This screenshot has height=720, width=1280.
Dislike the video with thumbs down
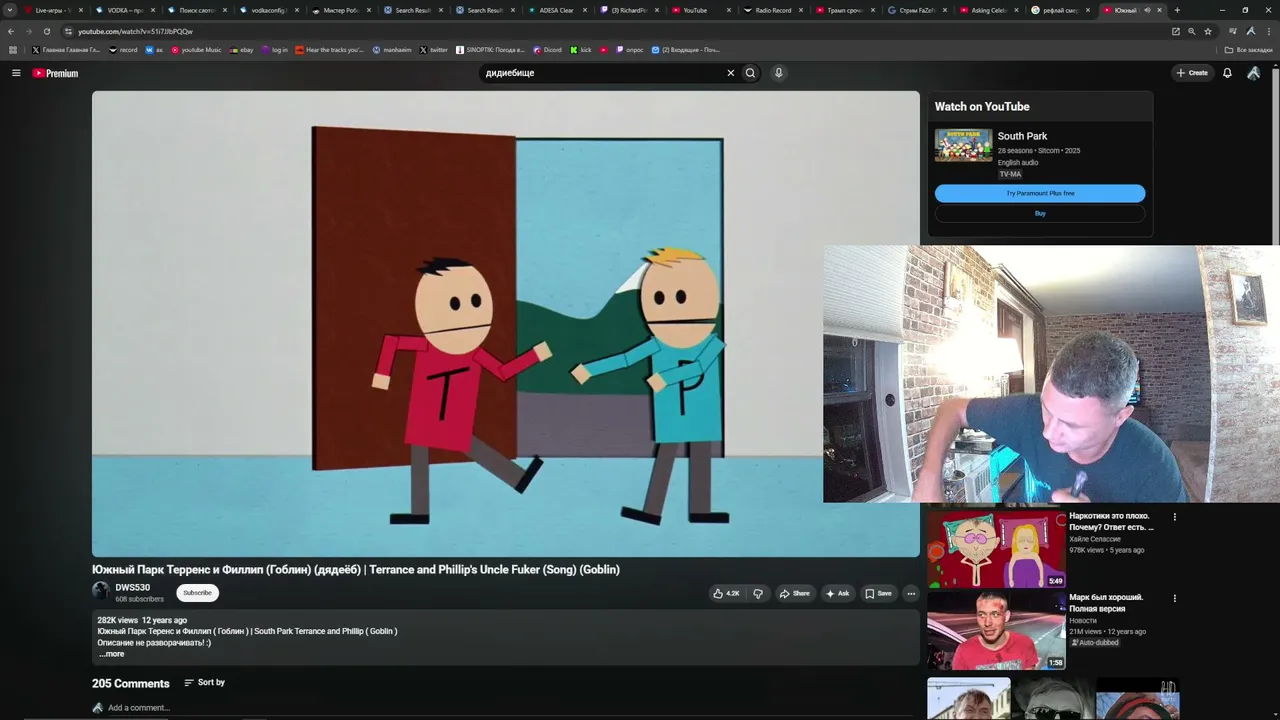[x=758, y=593]
